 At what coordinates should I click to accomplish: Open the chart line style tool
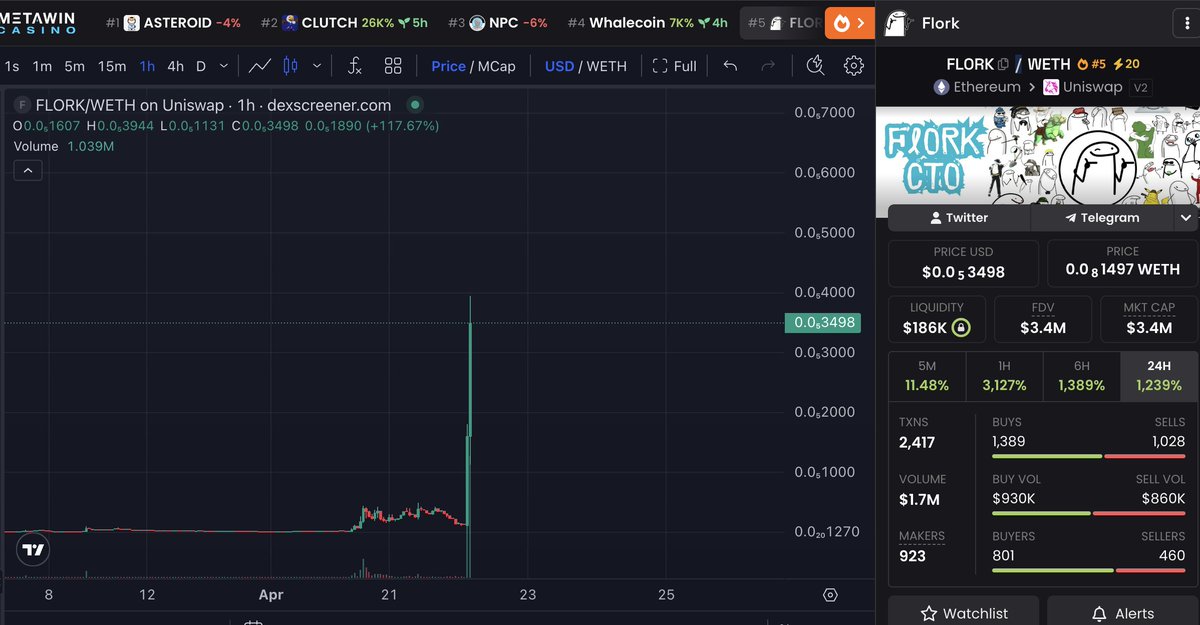260,66
